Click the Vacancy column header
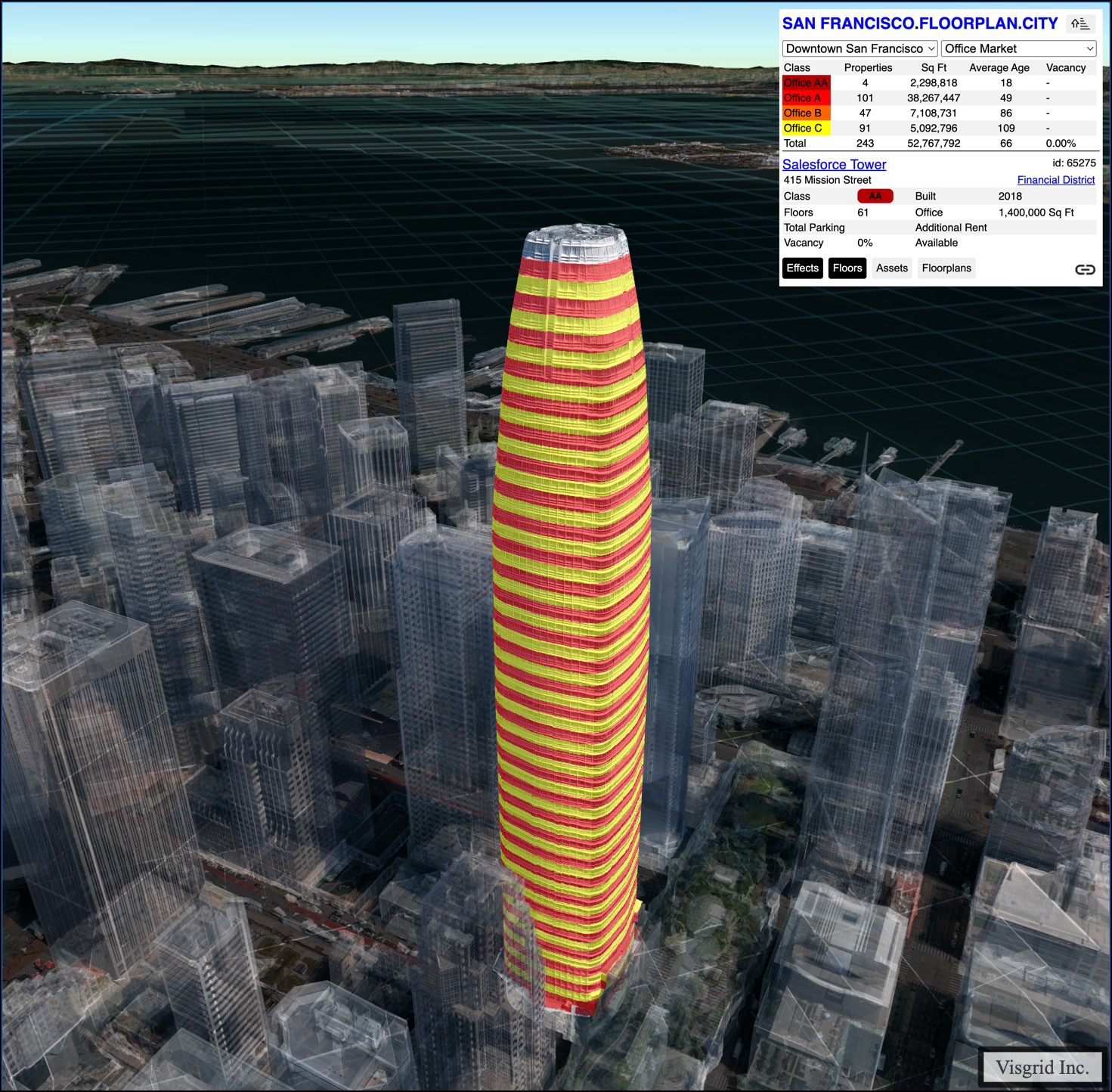Image resolution: width=1112 pixels, height=1092 pixels. click(1065, 68)
